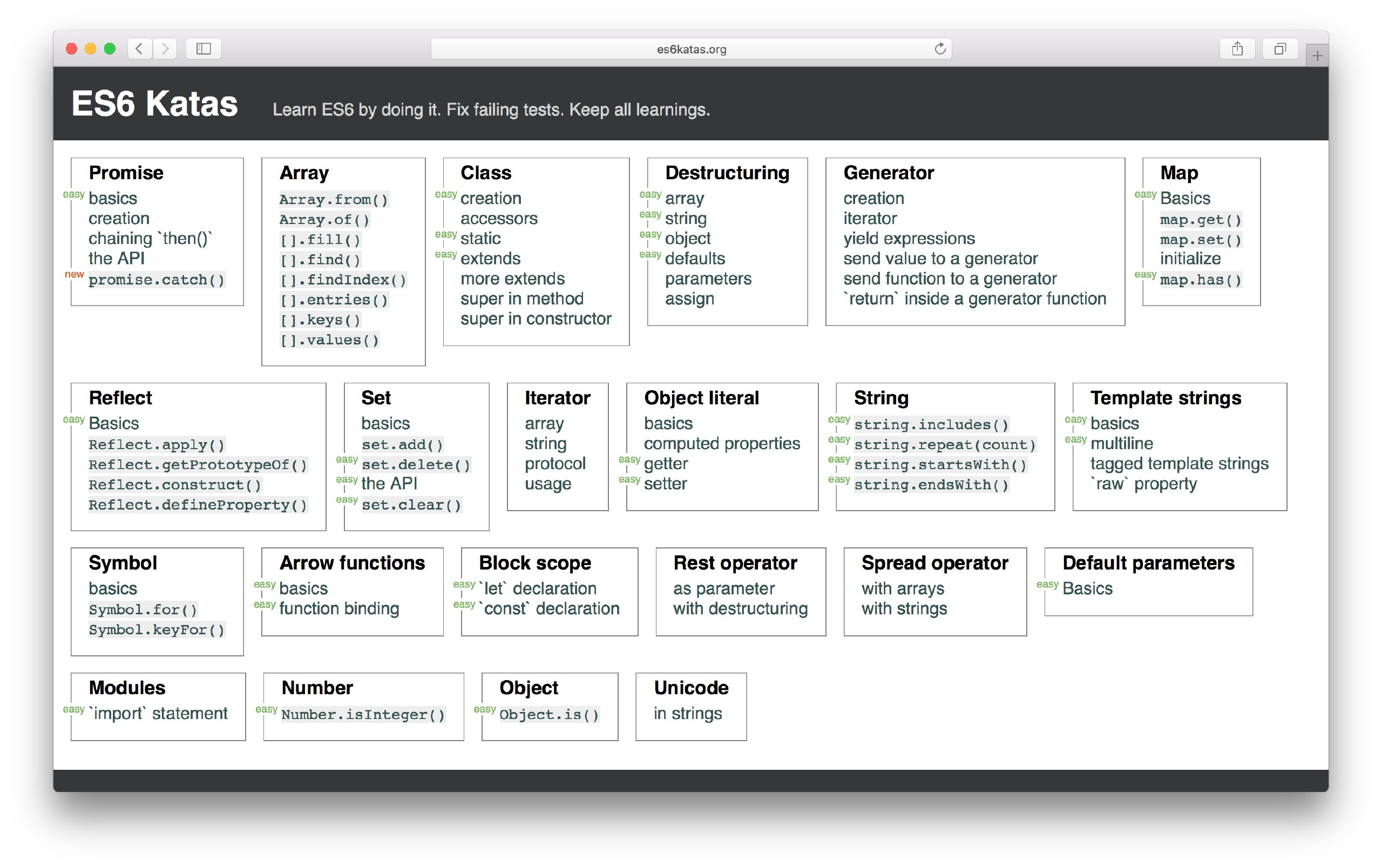Open set.clear() kata
Screen dimensions: 1382x868
click(411, 505)
